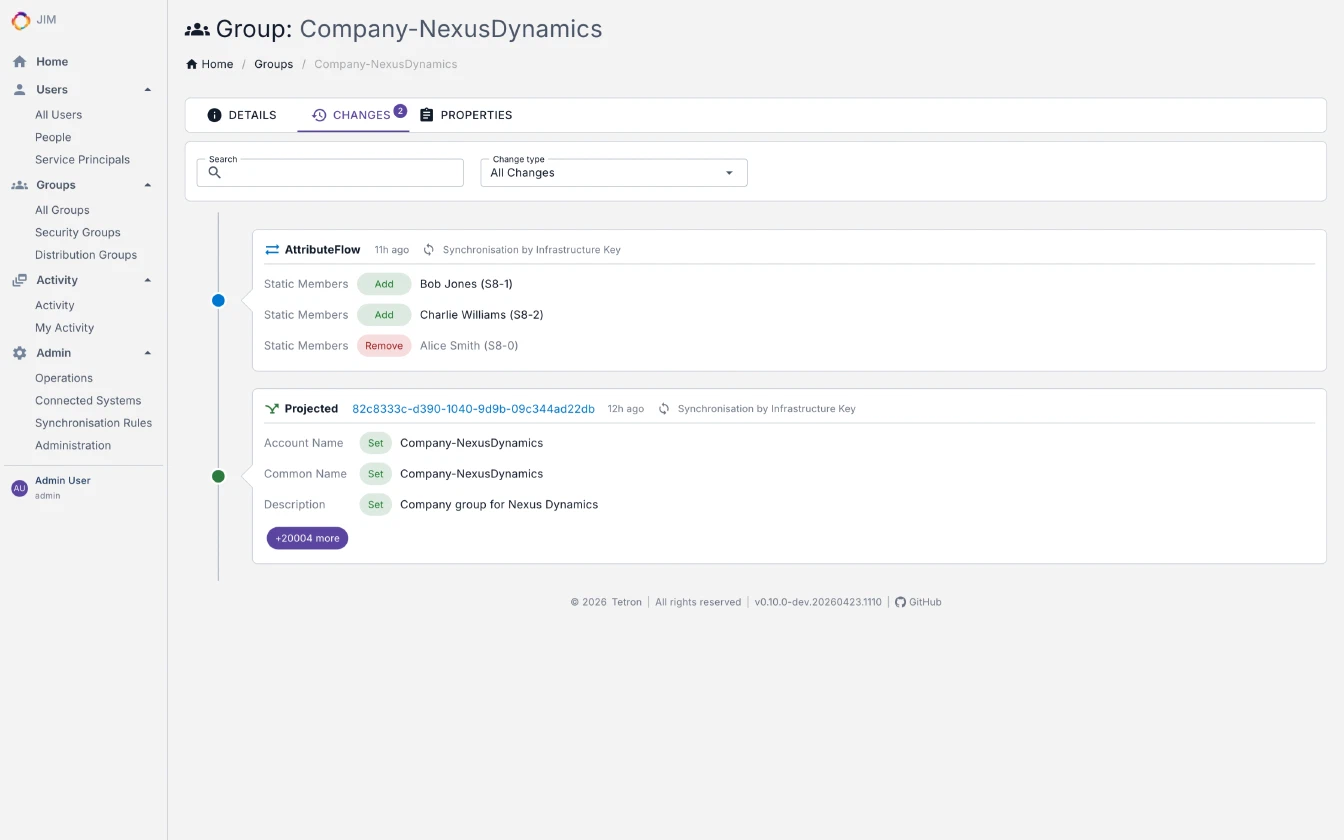This screenshot has width=1344, height=840.
Task: Switch to the DETAILS tab
Action: (x=242, y=114)
